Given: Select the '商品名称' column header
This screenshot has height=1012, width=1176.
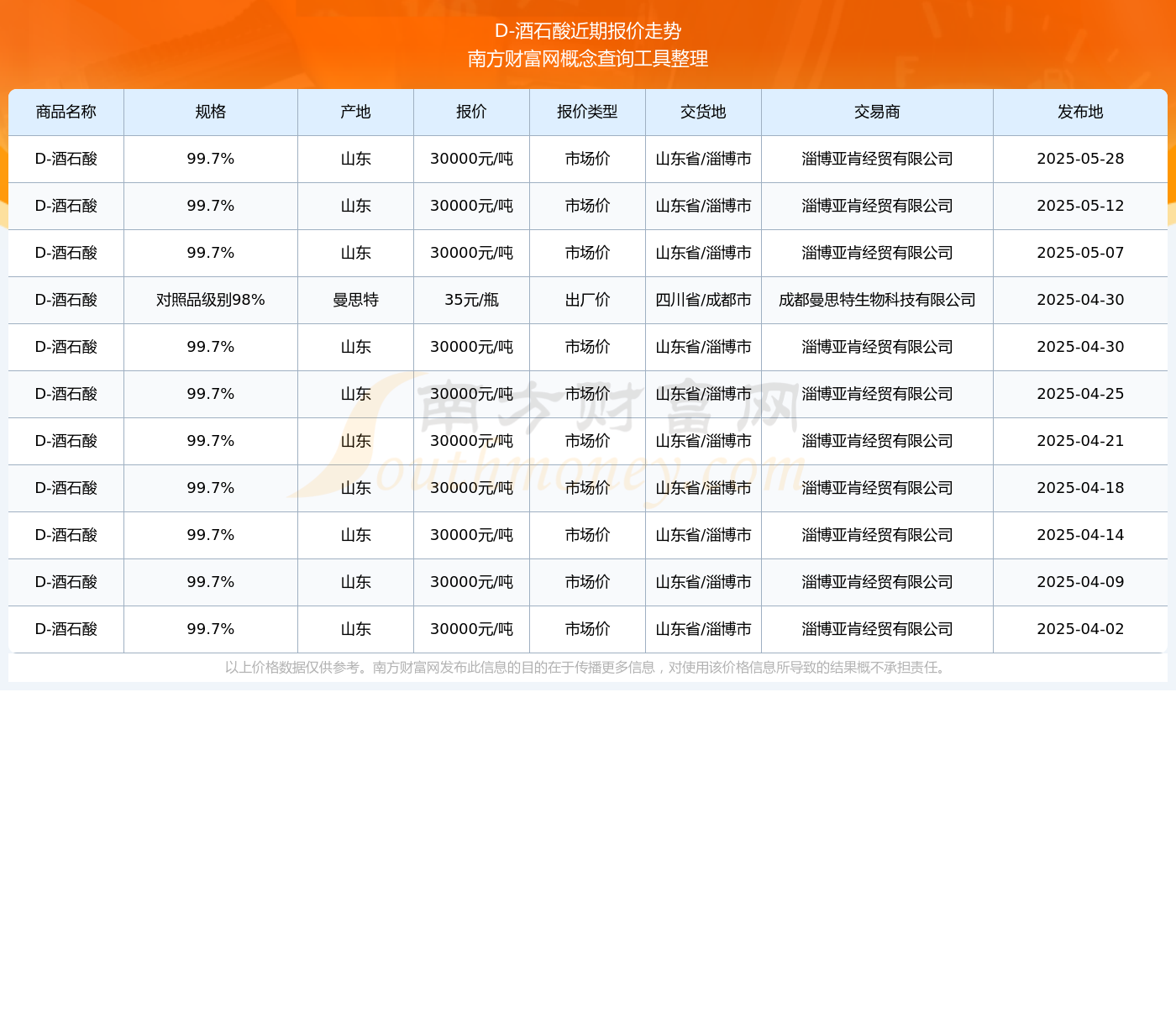Looking at the screenshot, I should [66, 112].
